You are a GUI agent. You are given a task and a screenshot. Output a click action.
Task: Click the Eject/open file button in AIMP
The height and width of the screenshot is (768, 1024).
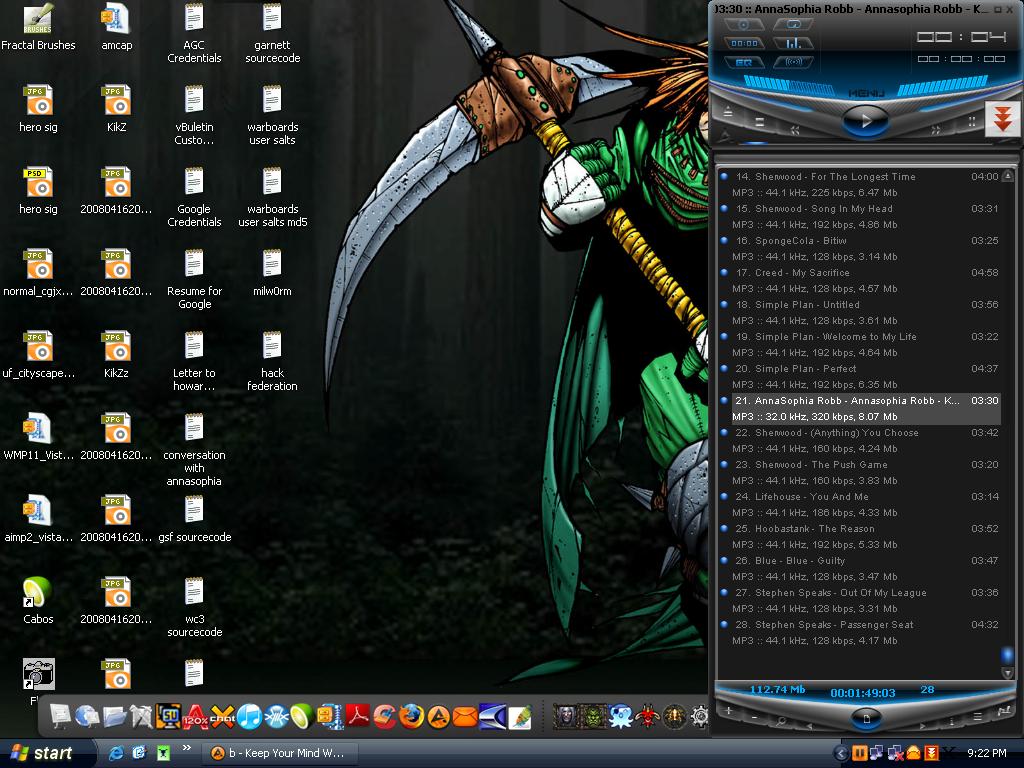pos(728,112)
